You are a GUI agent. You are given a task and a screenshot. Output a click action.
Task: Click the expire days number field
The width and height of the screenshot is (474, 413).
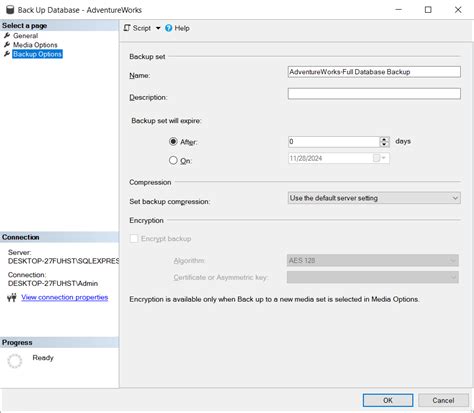(334, 142)
